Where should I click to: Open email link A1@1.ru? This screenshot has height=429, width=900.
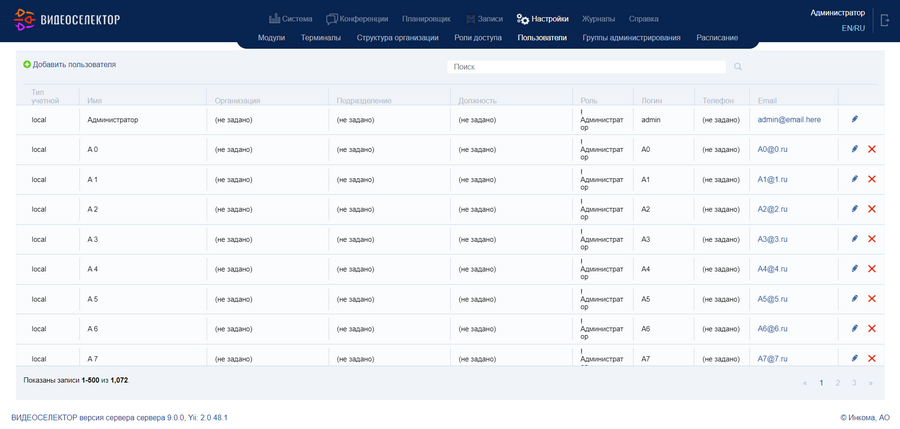[x=773, y=179]
